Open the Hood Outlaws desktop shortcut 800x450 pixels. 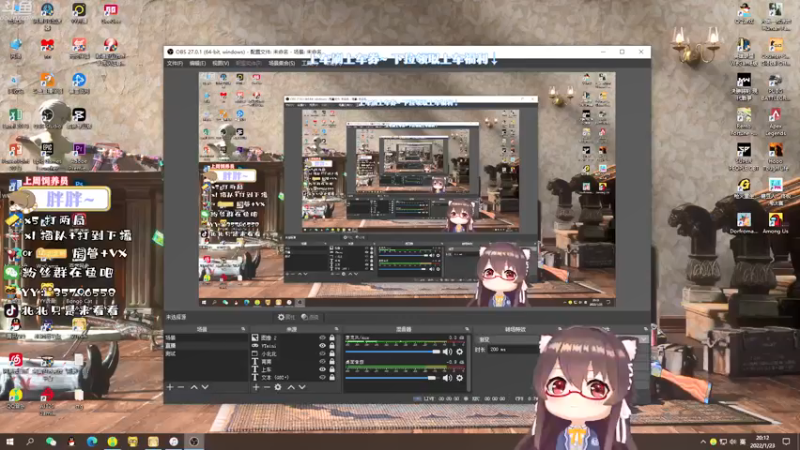pos(776,156)
